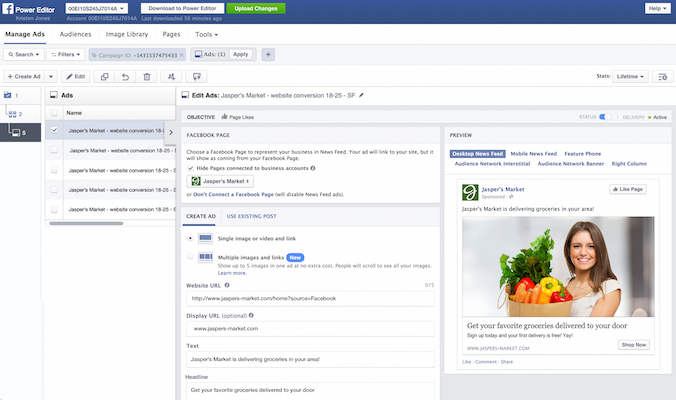Click the Create Ad button
The height and width of the screenshot is (400, 676).
point(24,77)
